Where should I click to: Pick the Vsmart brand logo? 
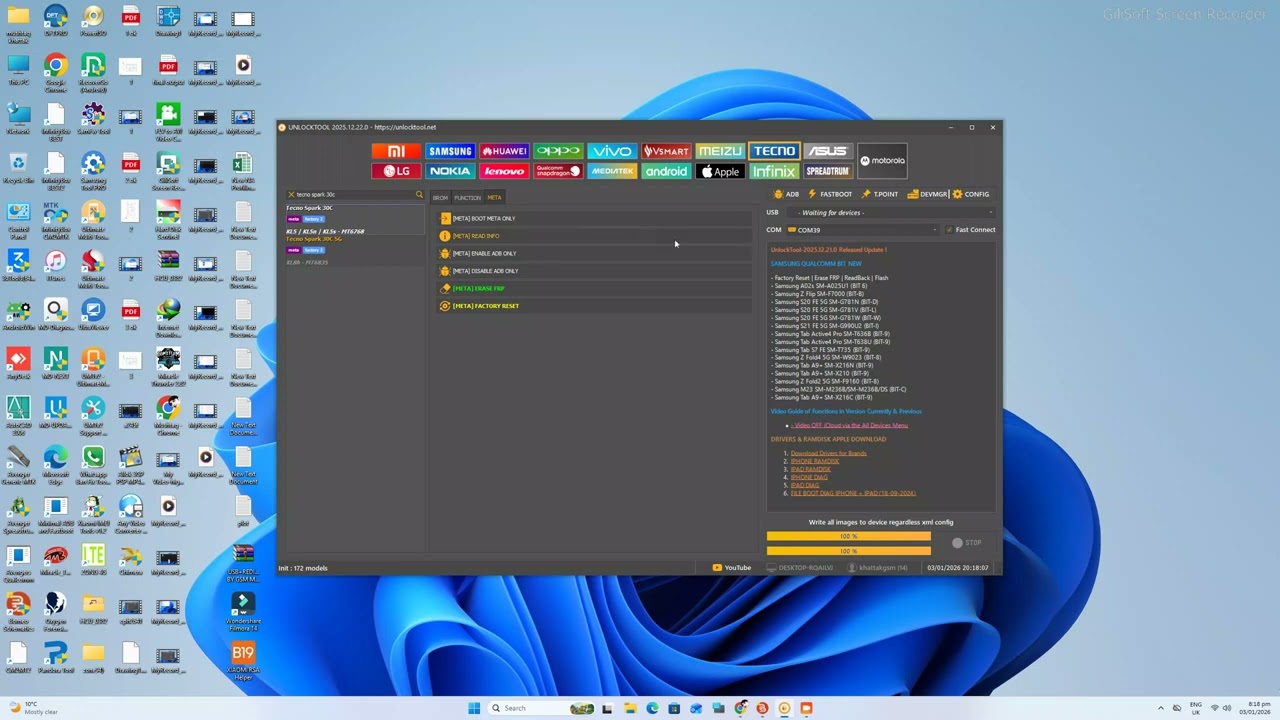tap(666, 151)
